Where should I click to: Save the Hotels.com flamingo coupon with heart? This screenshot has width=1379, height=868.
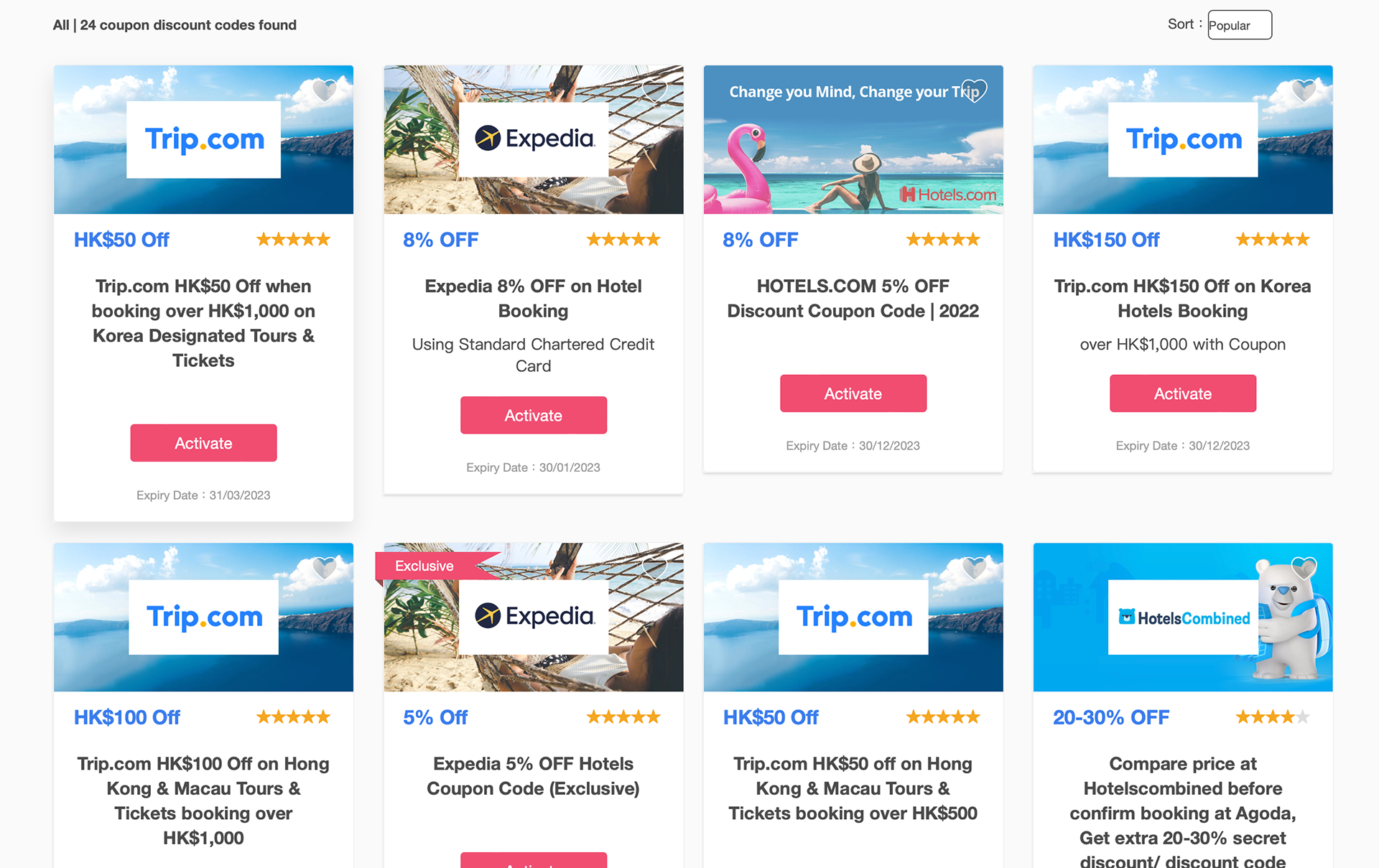coord(975,91)
